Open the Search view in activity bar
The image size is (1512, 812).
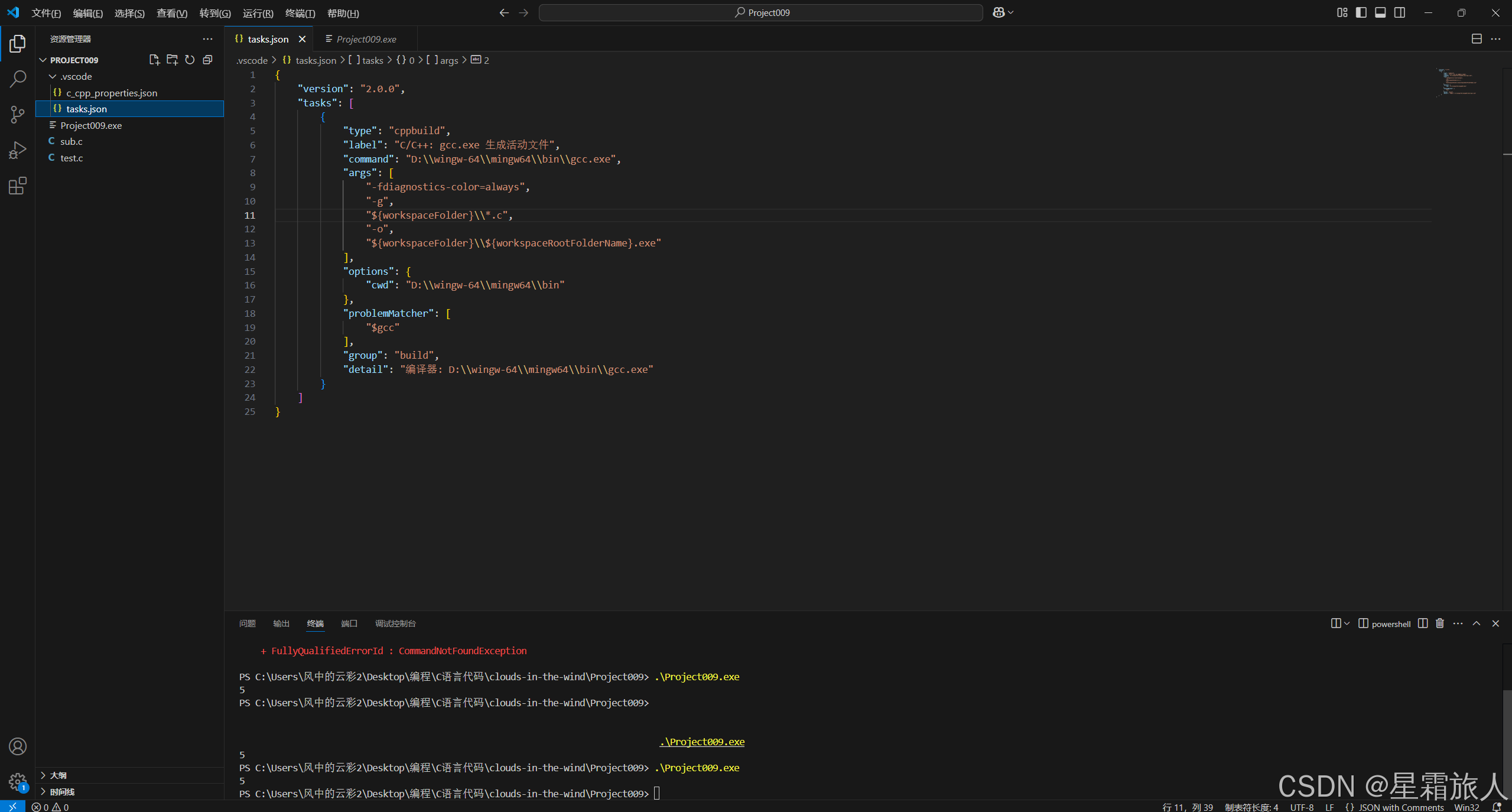[x=18, y=79]
